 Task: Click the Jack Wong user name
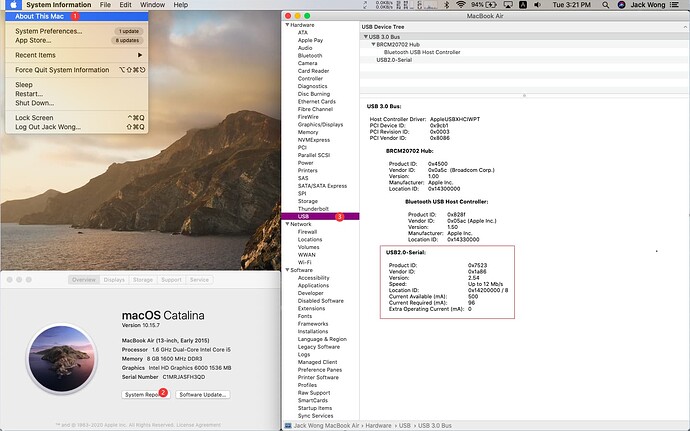coord(647,5)
